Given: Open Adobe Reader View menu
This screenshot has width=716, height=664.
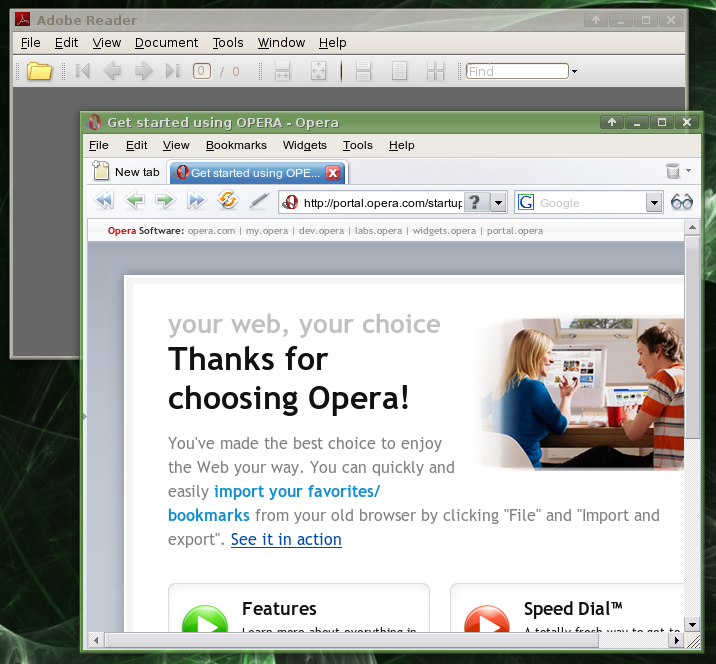Looking at the screenshot, I should coord(106,42).
